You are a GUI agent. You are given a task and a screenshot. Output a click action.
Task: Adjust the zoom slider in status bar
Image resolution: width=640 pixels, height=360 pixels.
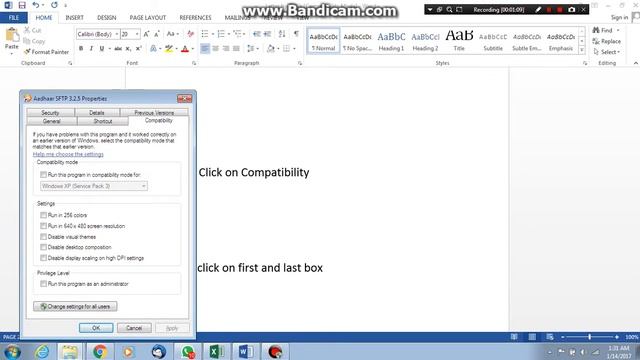point(589,337)
